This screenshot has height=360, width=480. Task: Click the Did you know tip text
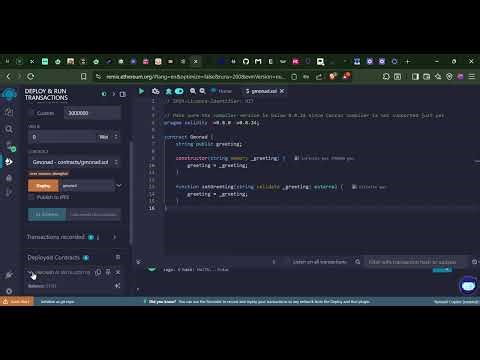tap(259, 302)
